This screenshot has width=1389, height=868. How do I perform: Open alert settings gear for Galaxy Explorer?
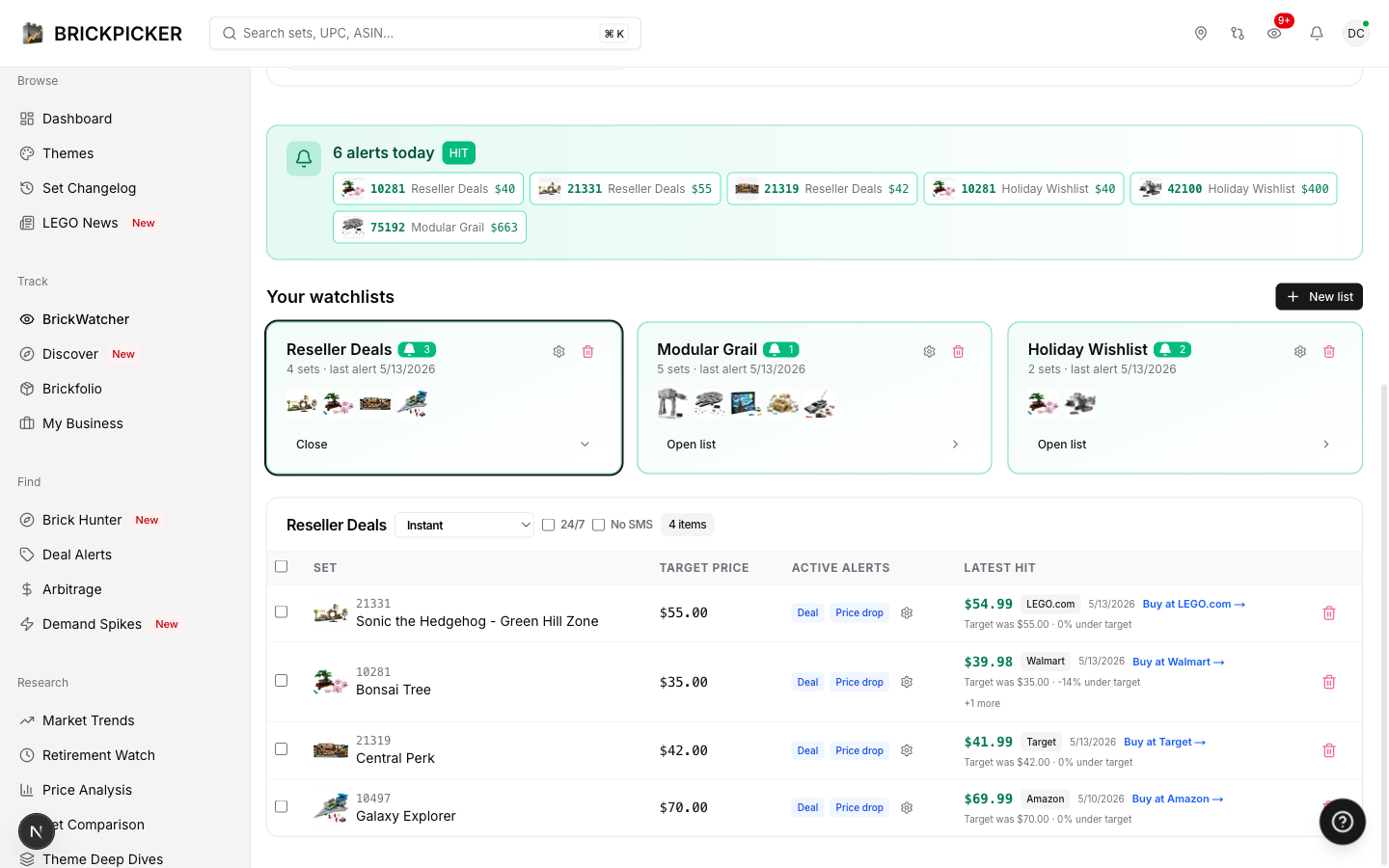click(x=907, y=807)
